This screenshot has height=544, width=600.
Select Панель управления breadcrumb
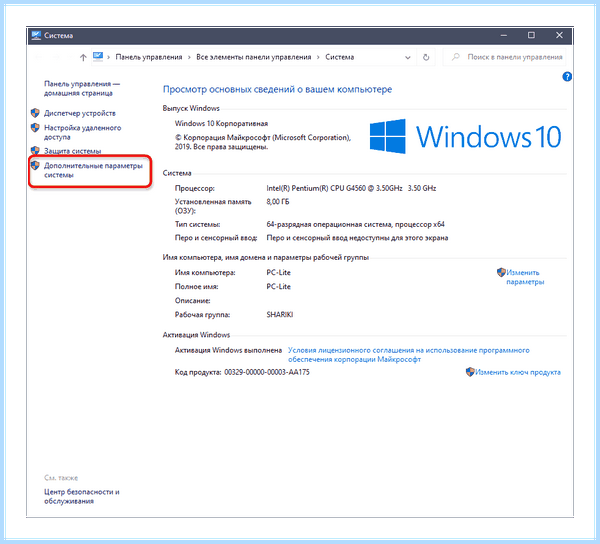click(x=149, y=57)
